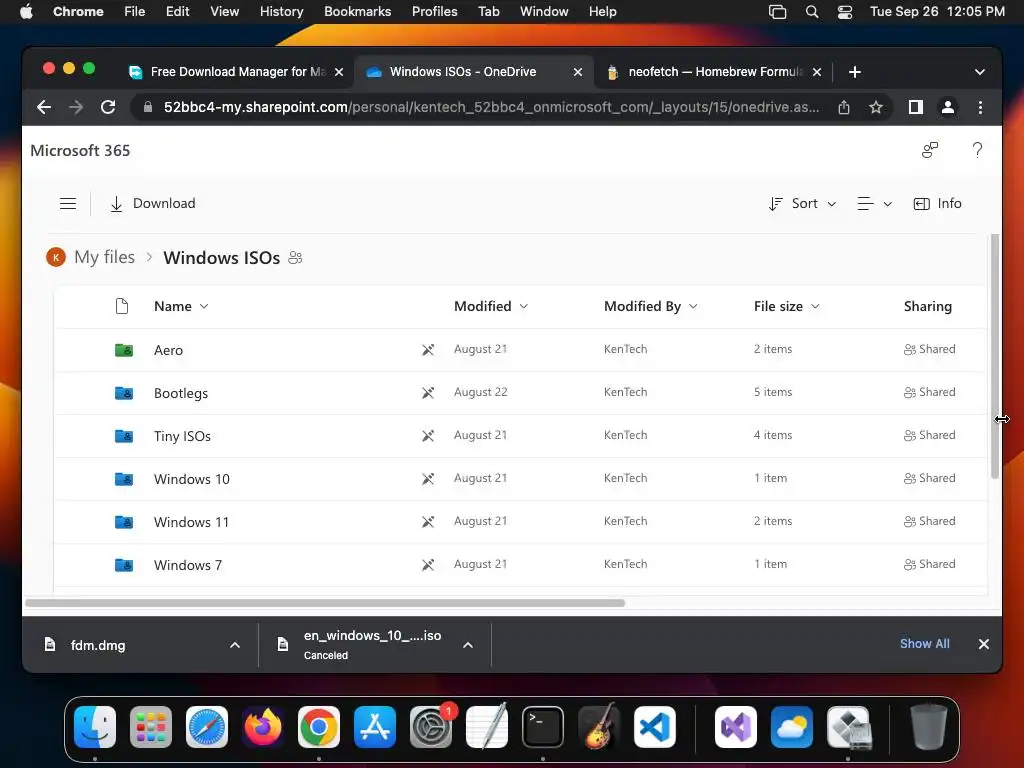Click the Microsoft 365 feedback icon
The width and height of the screenshot is (1024, 768).
pyautogui.click(x=930, y=150)
